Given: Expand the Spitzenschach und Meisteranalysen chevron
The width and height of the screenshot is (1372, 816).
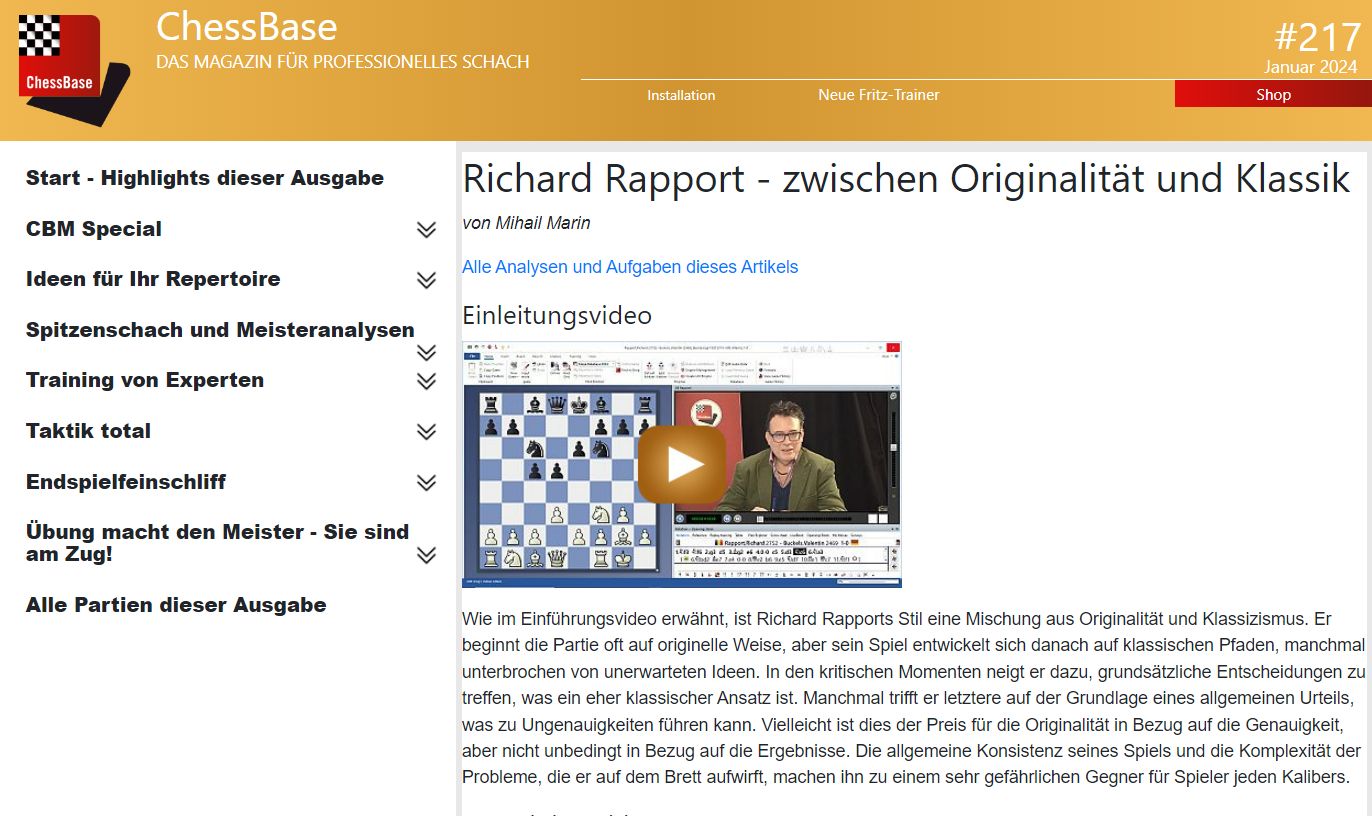Looking at the screenshot, I should (x=426, y=352).
